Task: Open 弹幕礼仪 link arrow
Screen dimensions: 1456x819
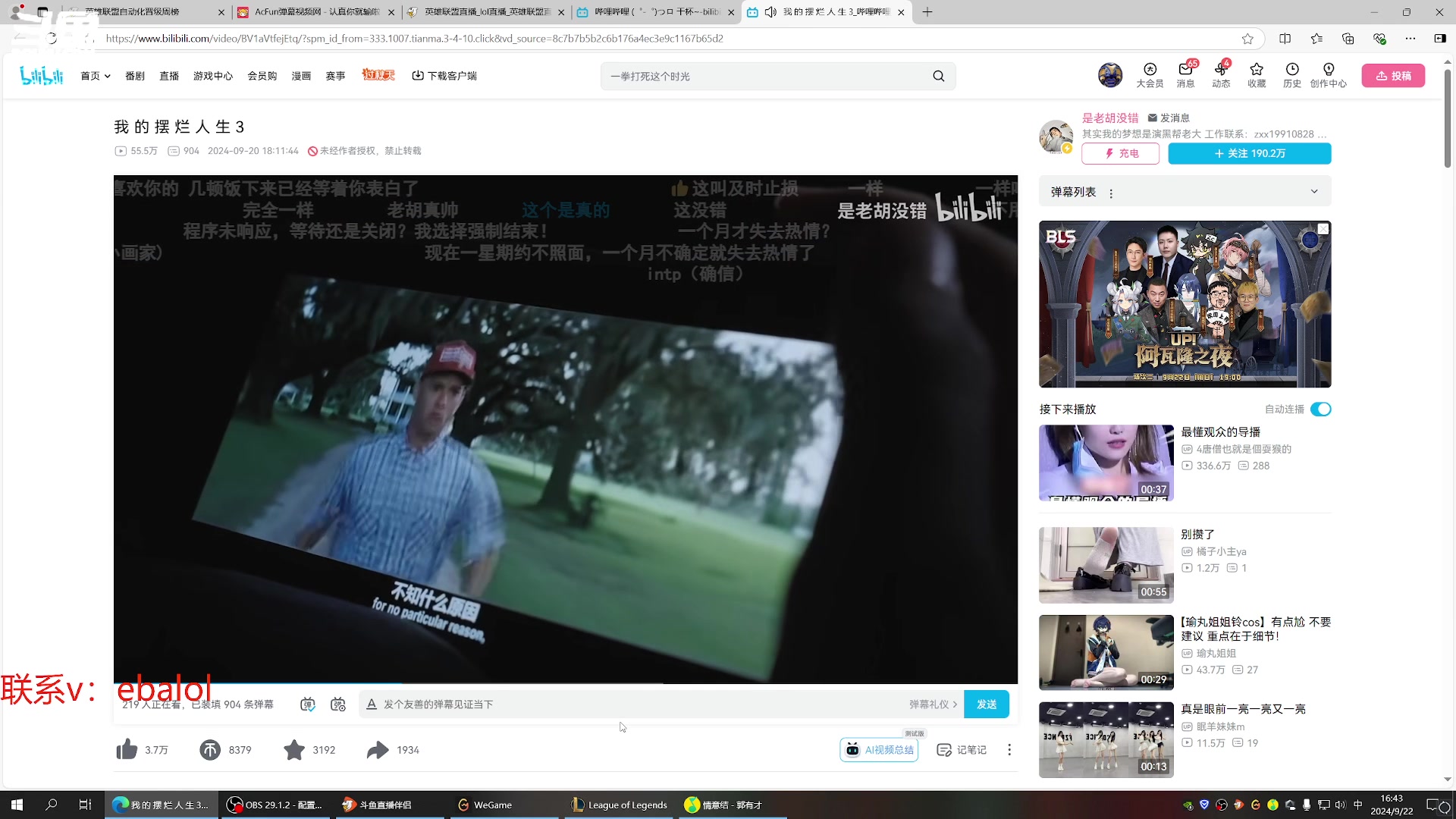Action: click(x=933, y=704)
